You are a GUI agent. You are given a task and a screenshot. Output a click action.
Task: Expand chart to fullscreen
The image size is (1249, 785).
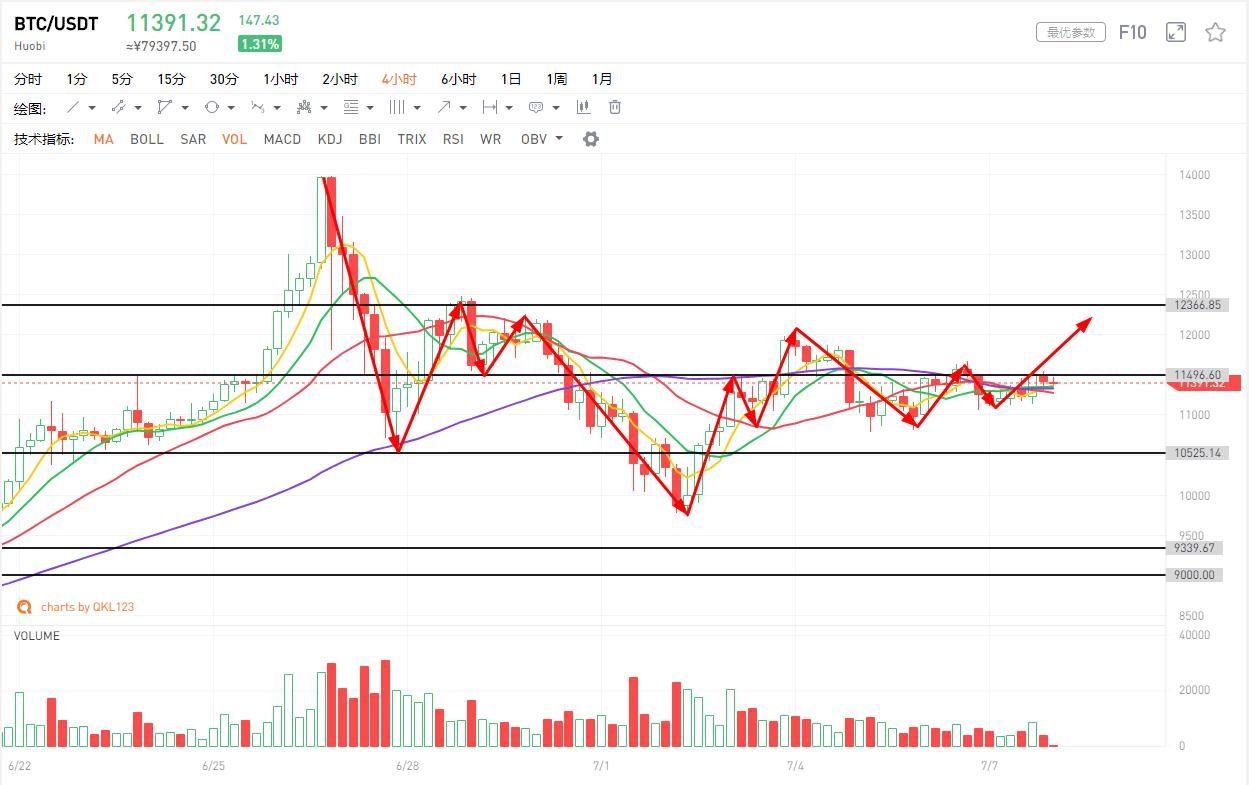tap(1176, 32)
